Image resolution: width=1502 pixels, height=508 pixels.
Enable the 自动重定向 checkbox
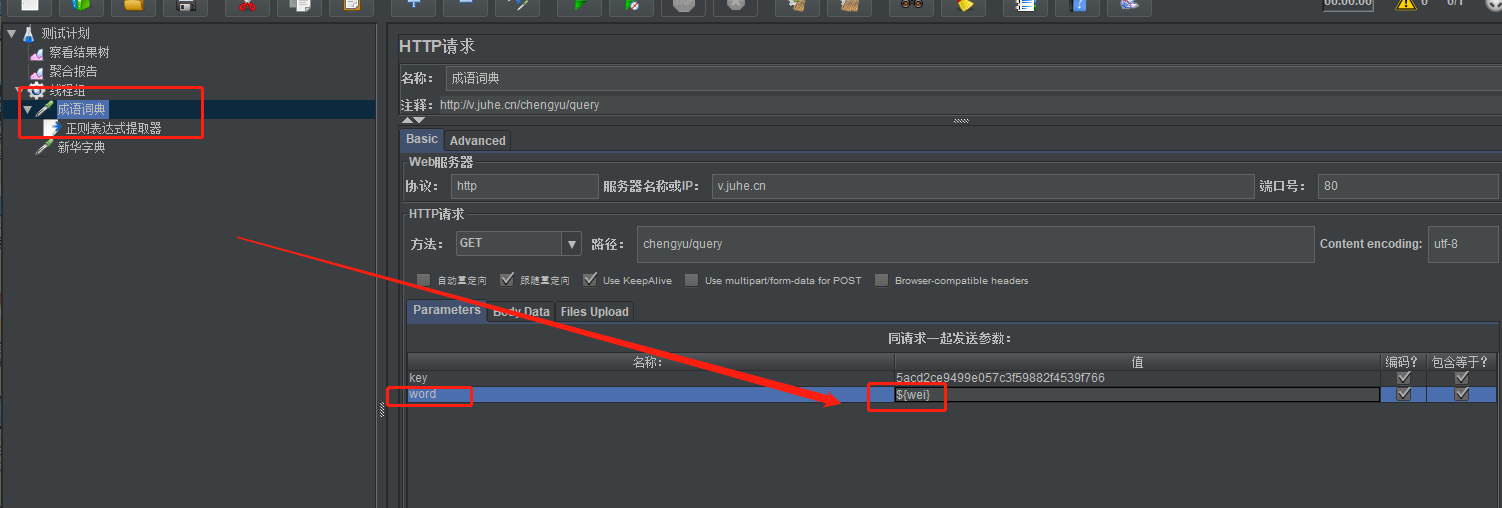(424, 280)
